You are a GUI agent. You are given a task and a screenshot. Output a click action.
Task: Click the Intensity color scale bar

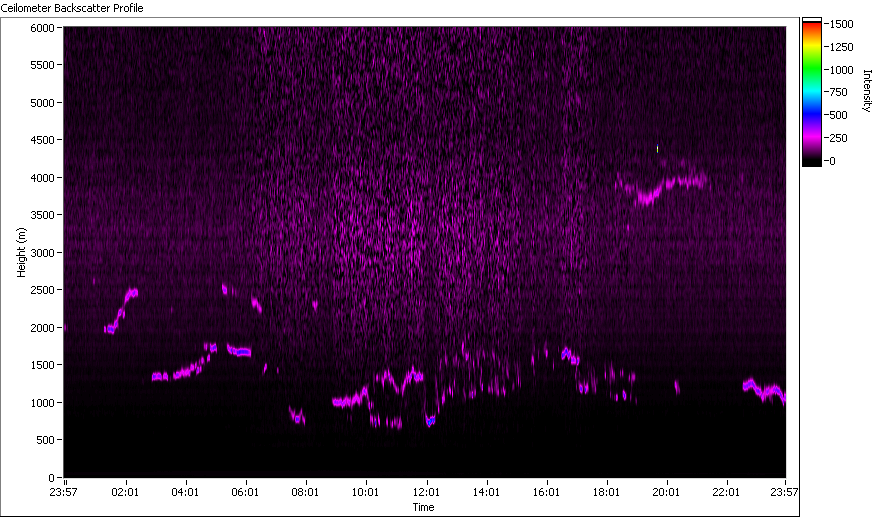coord(812,93)
